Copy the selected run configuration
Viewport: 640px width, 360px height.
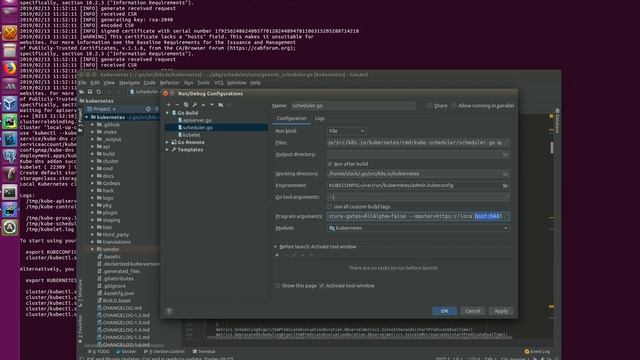(186, 105)
